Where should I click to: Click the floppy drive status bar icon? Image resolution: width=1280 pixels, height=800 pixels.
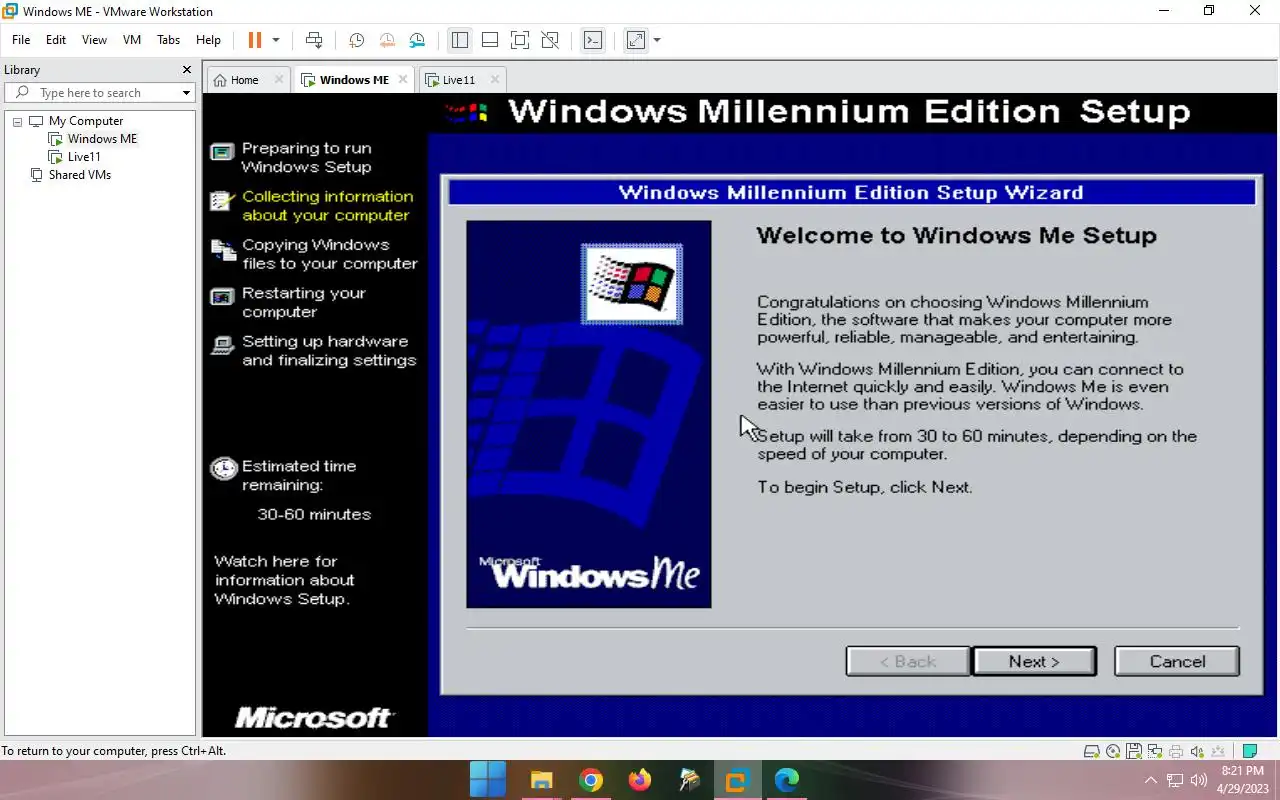point(1134,751)
